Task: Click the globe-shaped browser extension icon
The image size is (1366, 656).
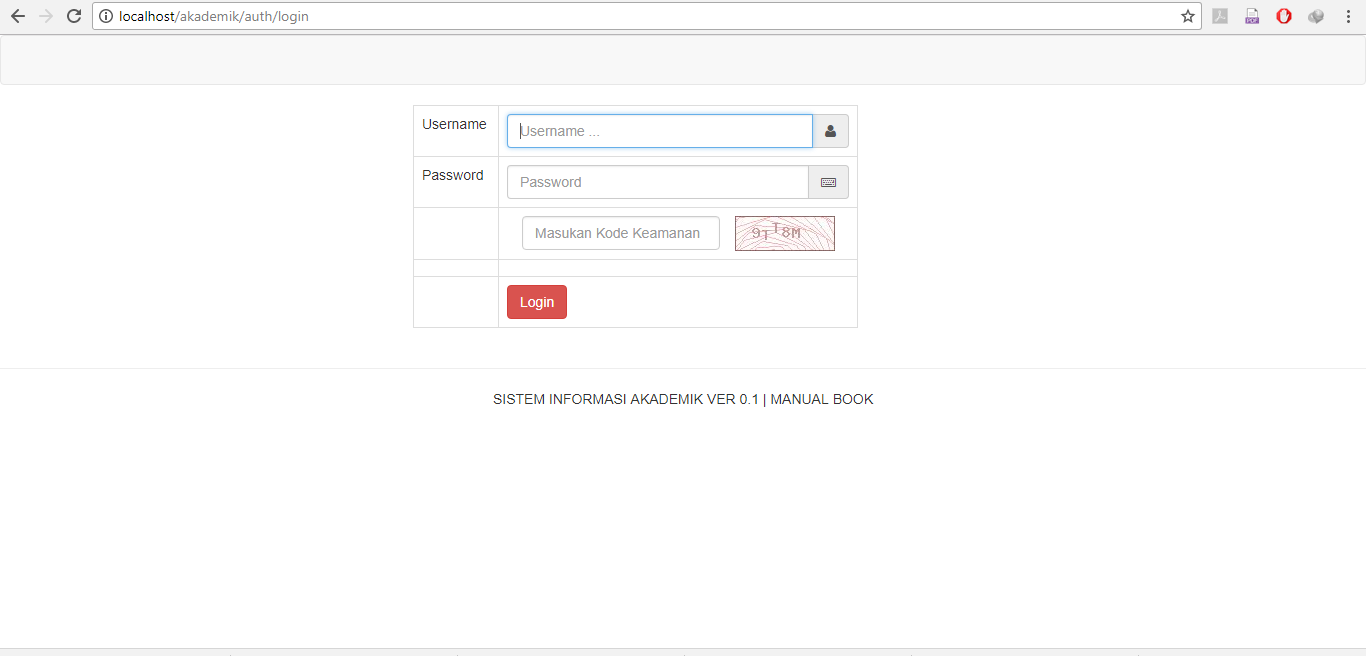Action: (1316, 16)
